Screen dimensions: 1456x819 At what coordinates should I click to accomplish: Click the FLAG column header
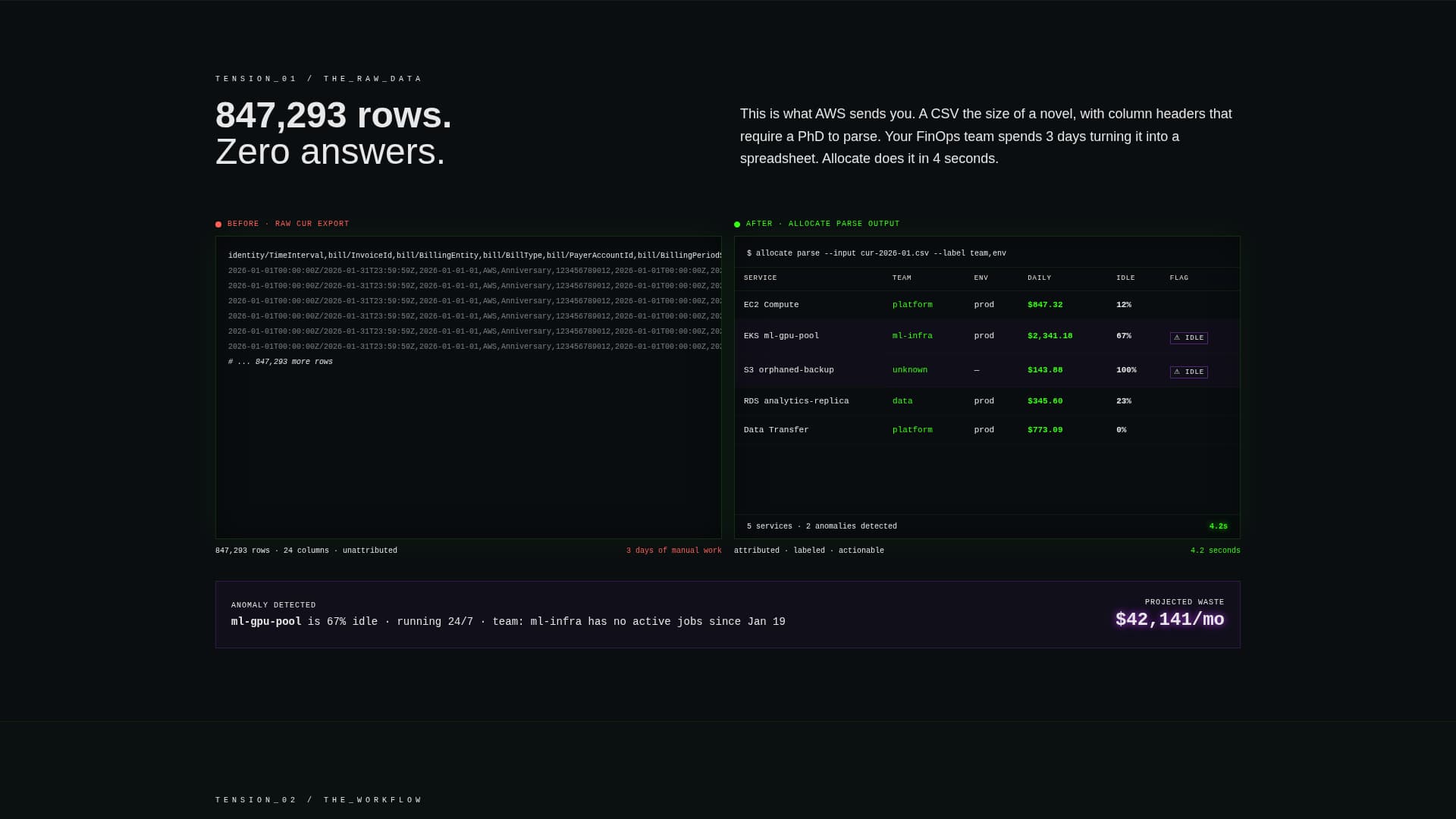coord(1179,278)
